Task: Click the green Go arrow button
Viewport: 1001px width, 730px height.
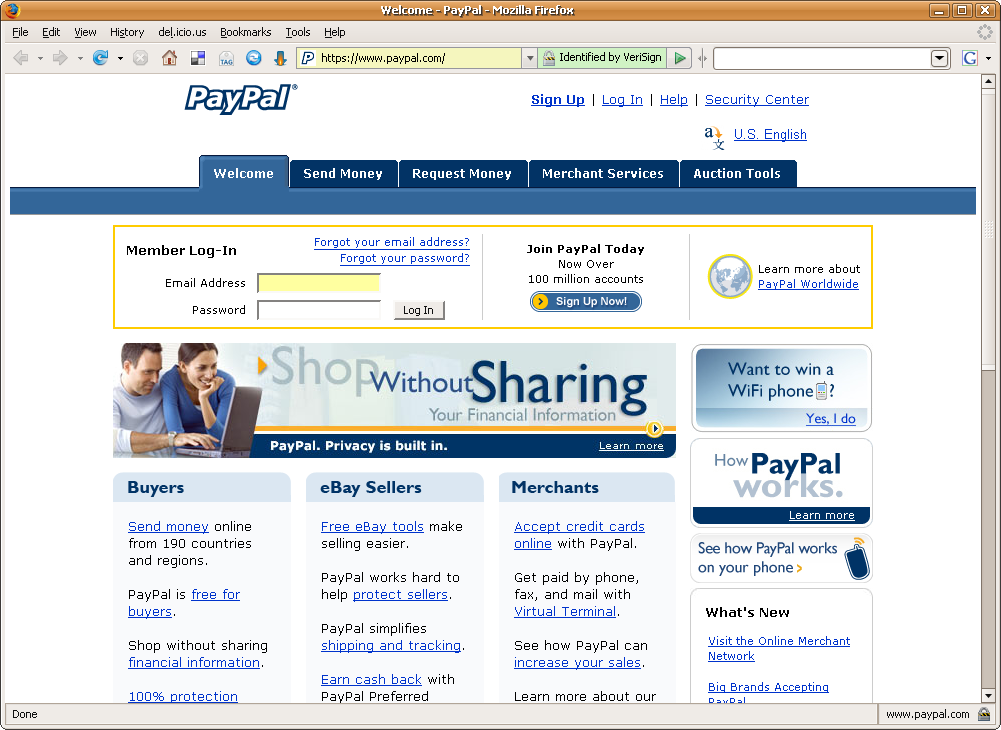Action: click(680, 58)
